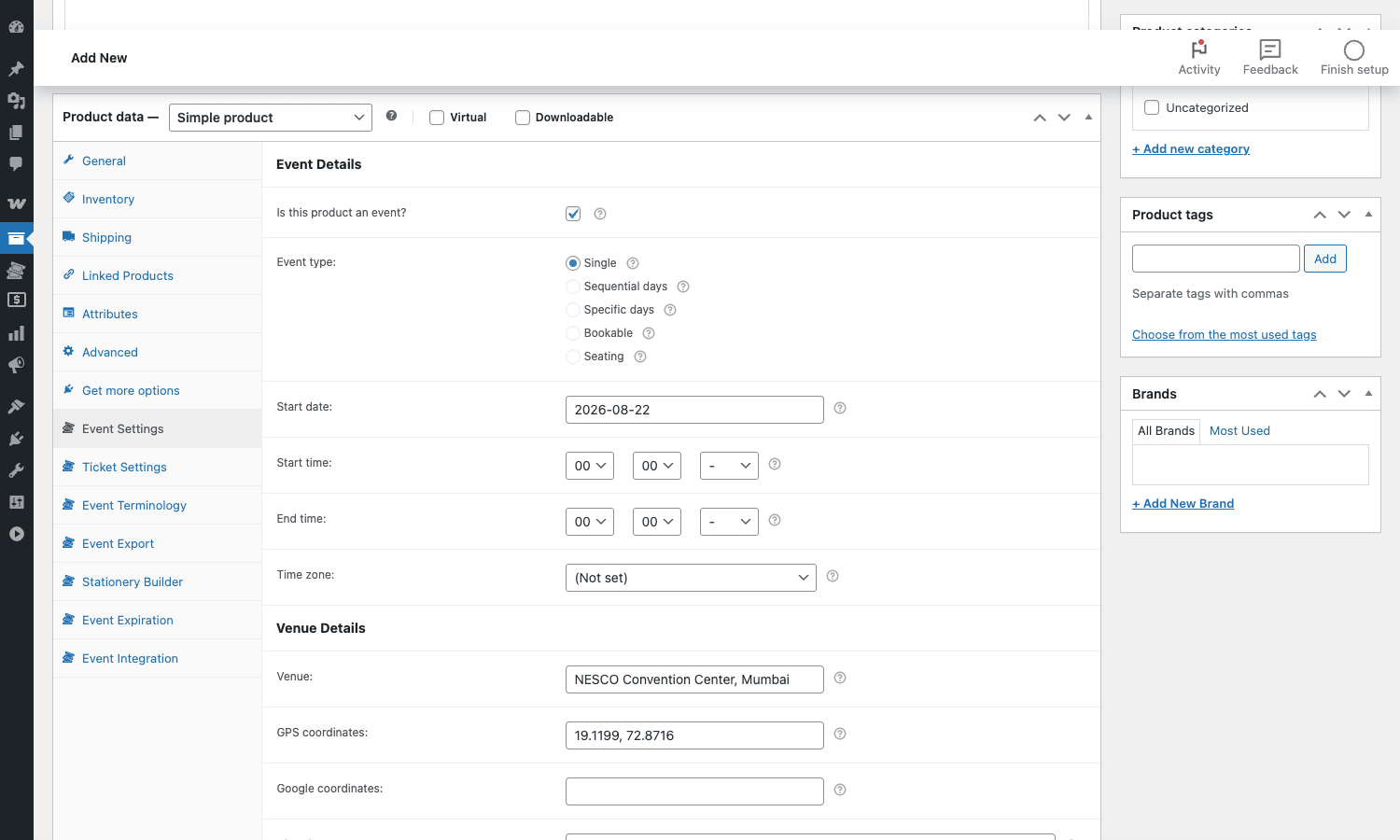Enable the Downloadable checkbox

(x=523, y=118)
